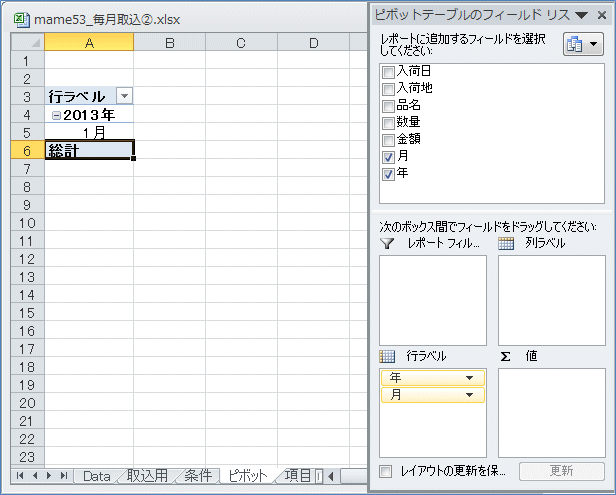Go to first sheet with the tab navigation arrow
The height and width of the screenshot is (495, 616).
pyautogui.click(x=20, y=476)
